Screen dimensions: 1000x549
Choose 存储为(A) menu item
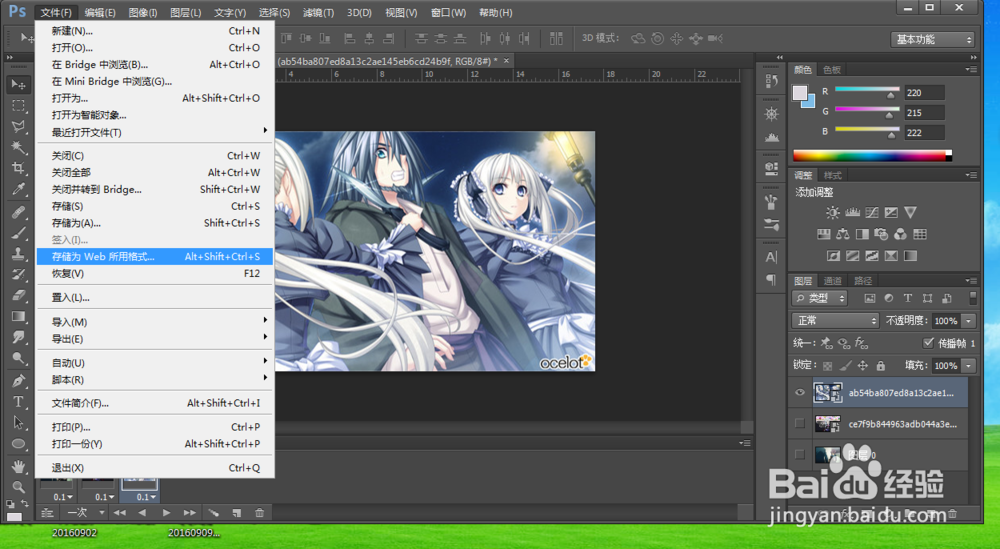point(155,223)
